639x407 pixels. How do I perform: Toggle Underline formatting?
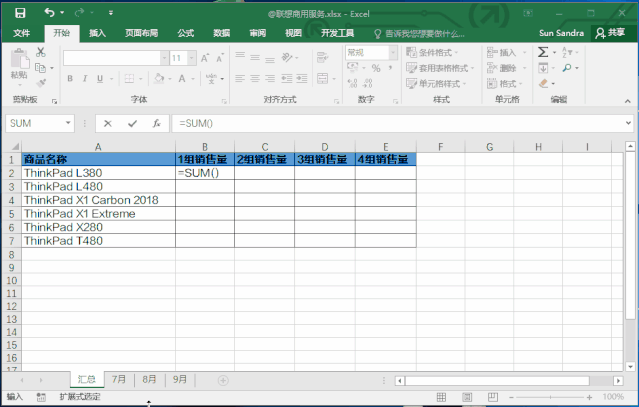100,79
